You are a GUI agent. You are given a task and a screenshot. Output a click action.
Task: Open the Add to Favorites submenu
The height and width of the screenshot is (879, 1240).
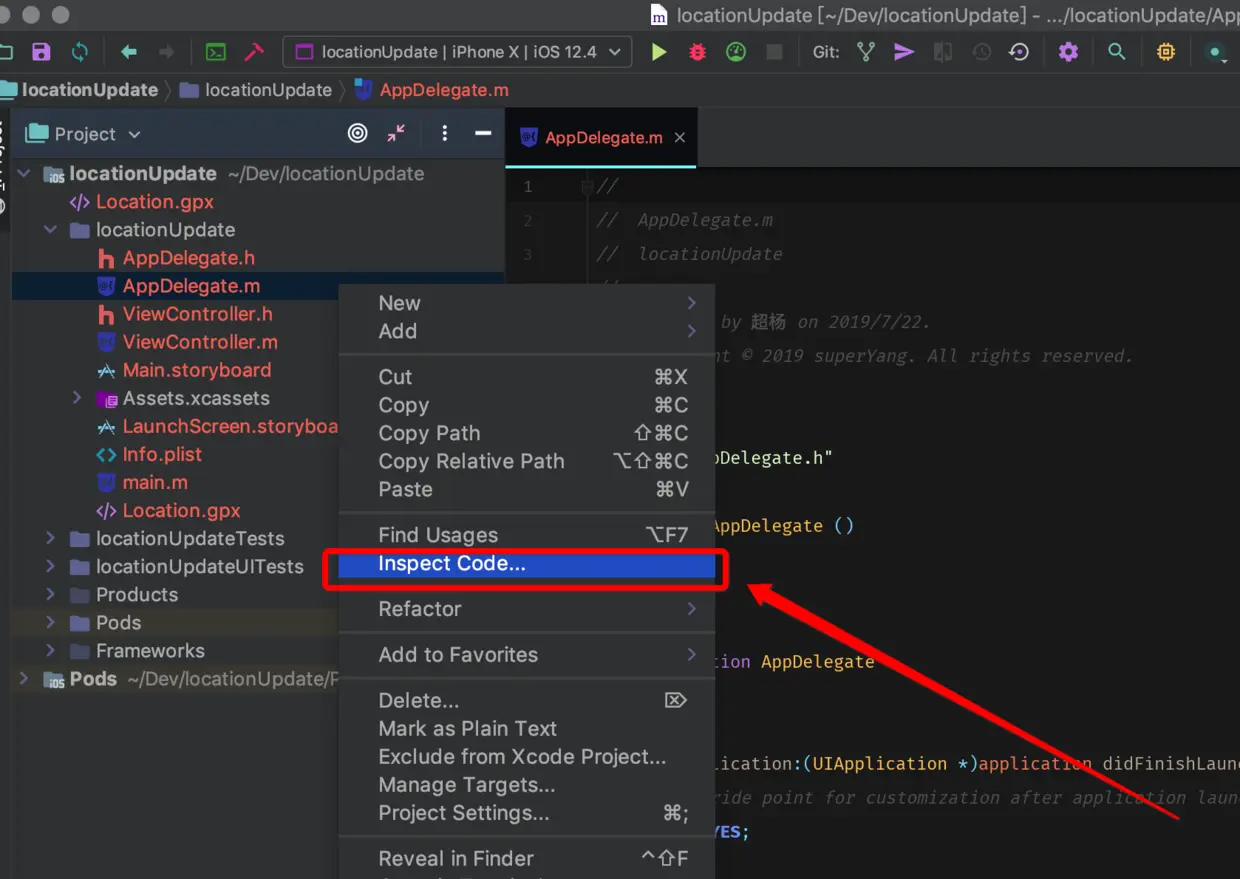point(527,655)
